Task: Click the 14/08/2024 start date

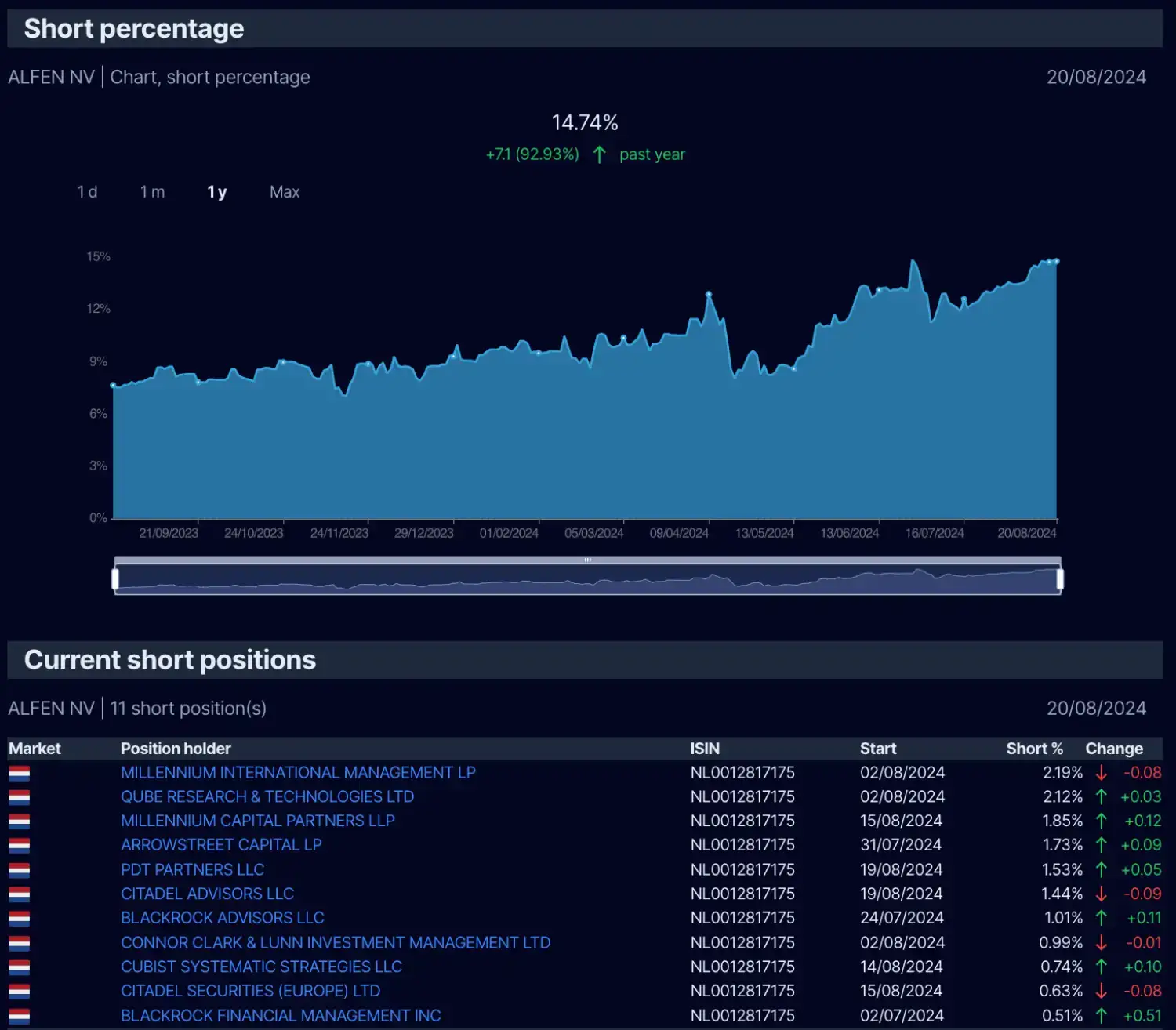Action: tap(902, 967)
